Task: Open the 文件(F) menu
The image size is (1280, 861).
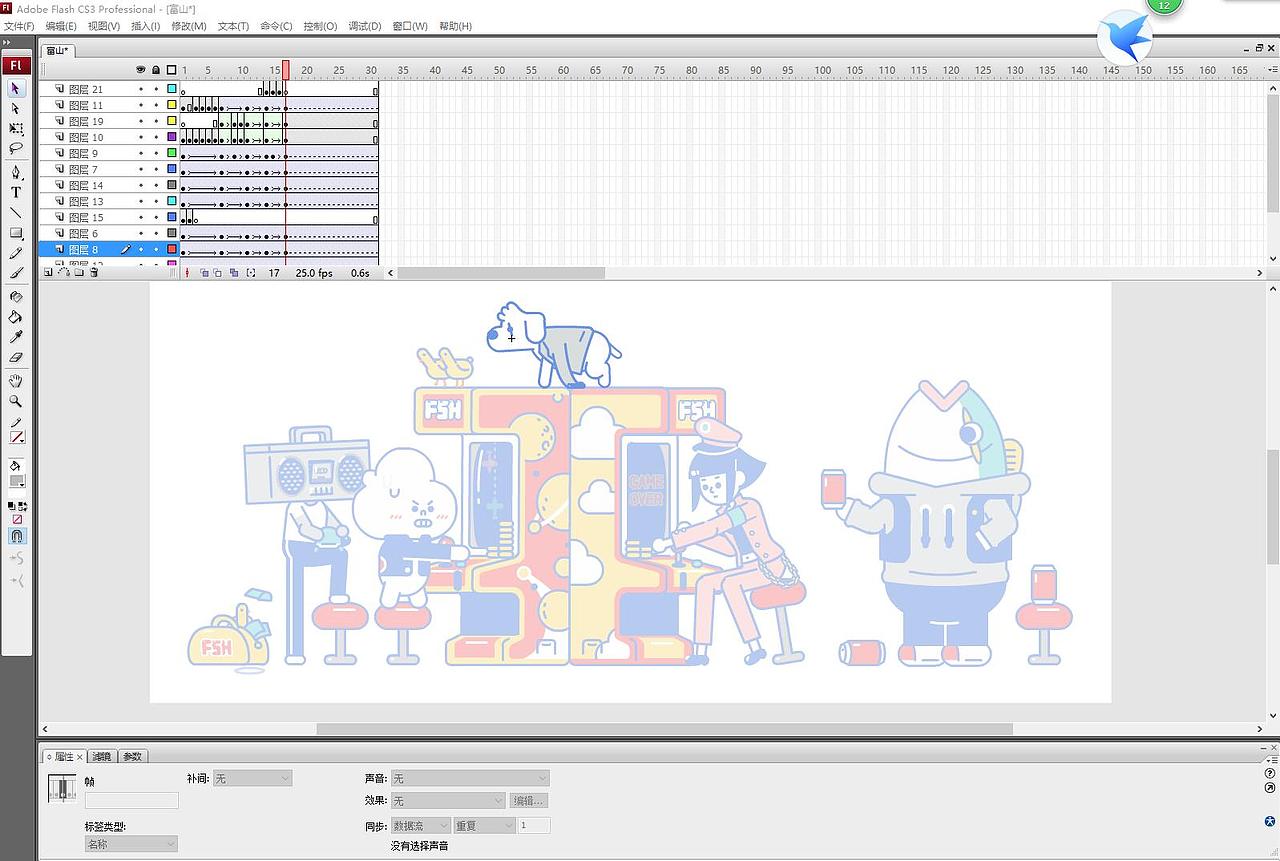Action: (x=19, y=26)
